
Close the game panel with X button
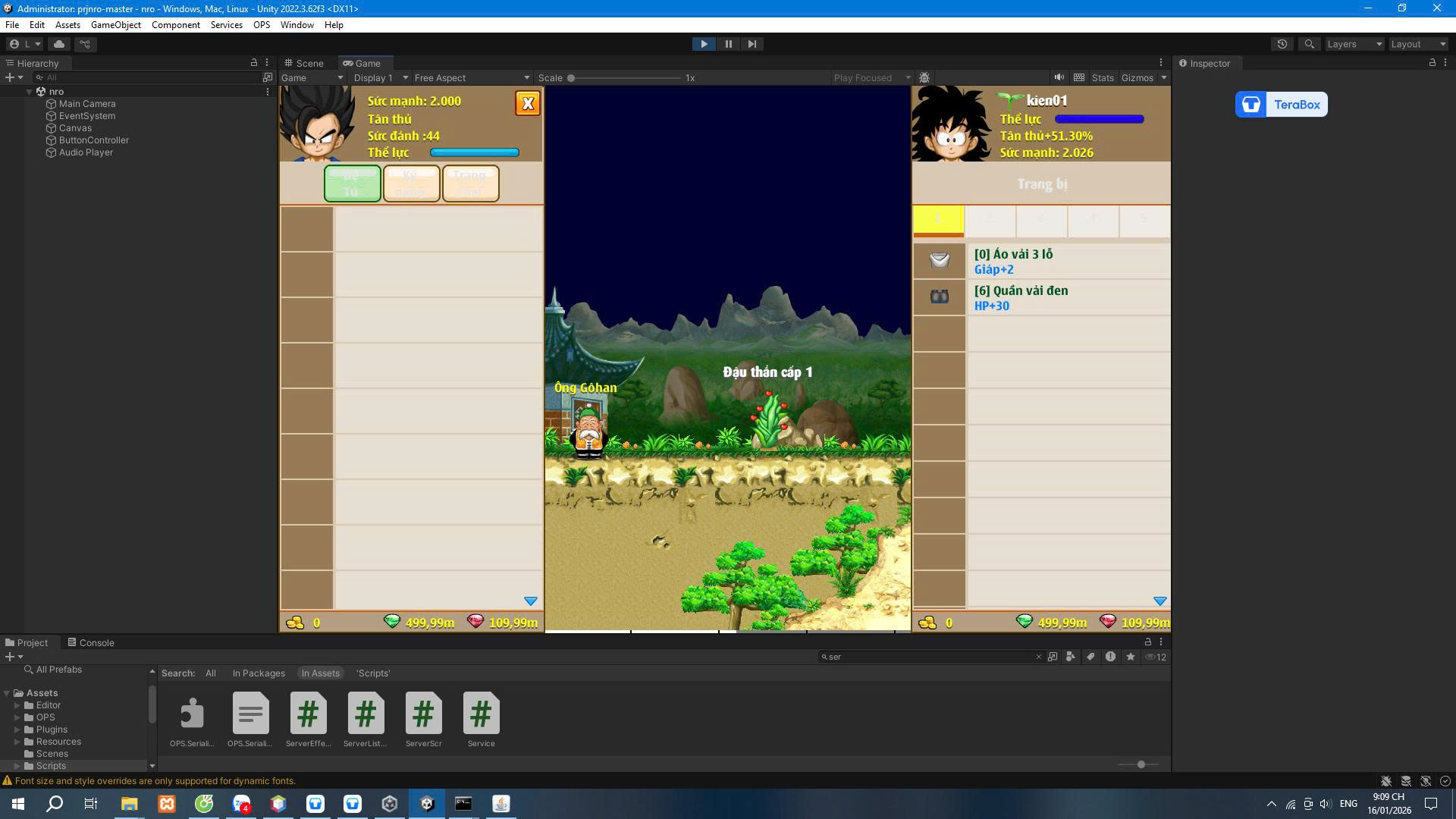point(528,103)
